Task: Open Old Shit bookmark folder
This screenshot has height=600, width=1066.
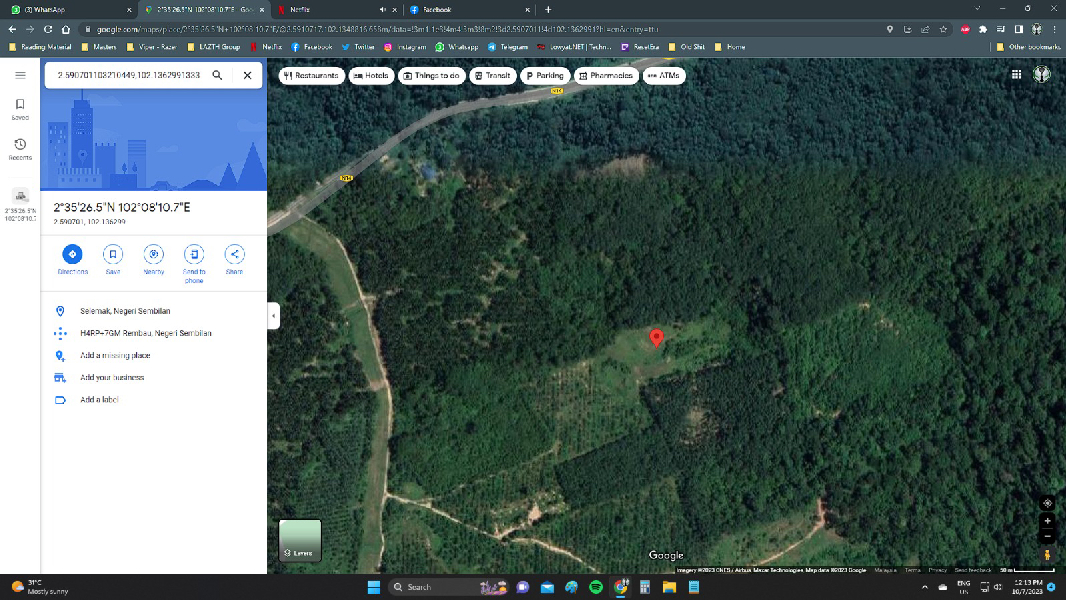Action: click(x=687, y=47)
